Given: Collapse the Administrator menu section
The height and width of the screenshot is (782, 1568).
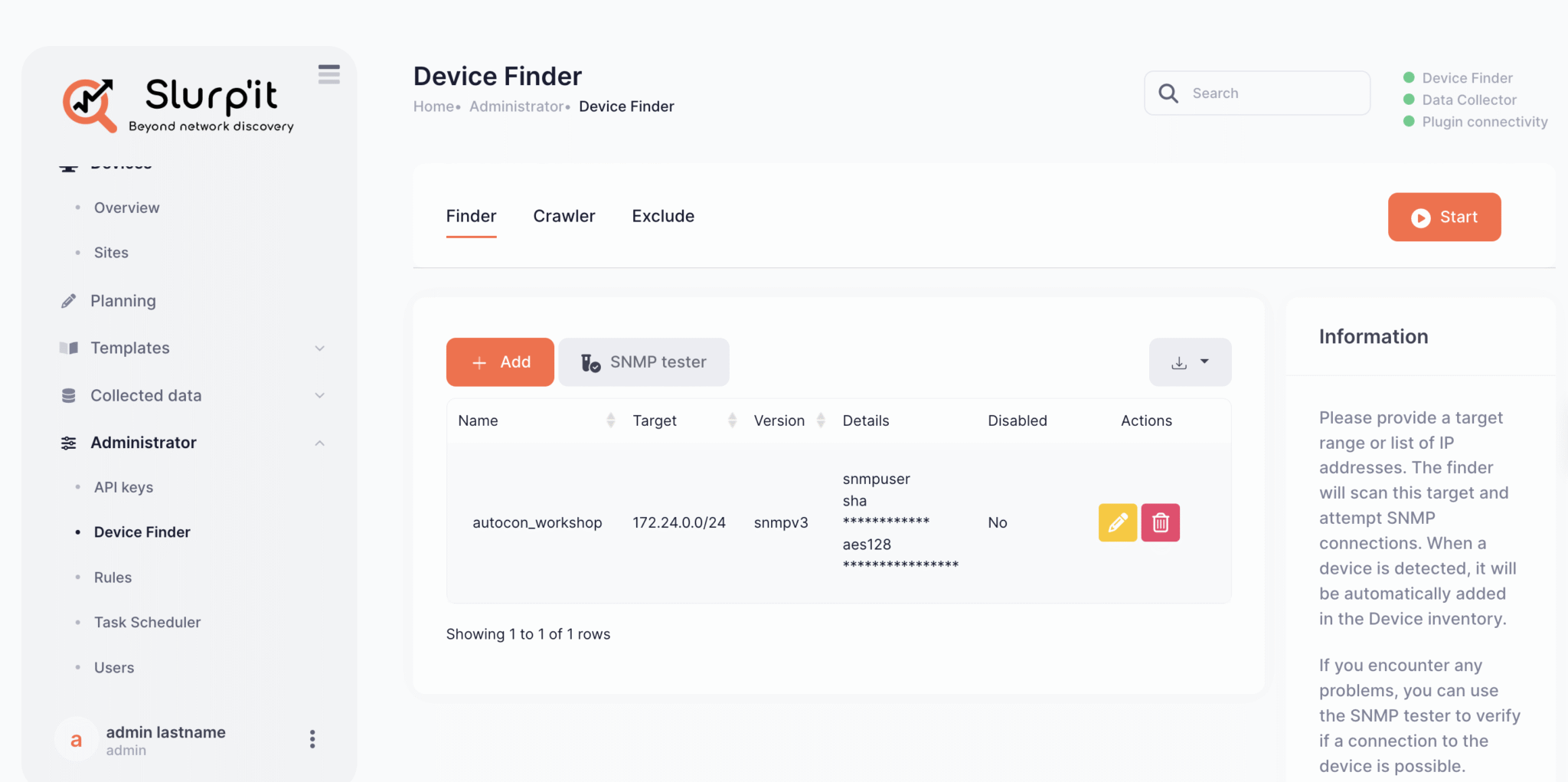Looking at the screenshot, I should click(319, 443).
